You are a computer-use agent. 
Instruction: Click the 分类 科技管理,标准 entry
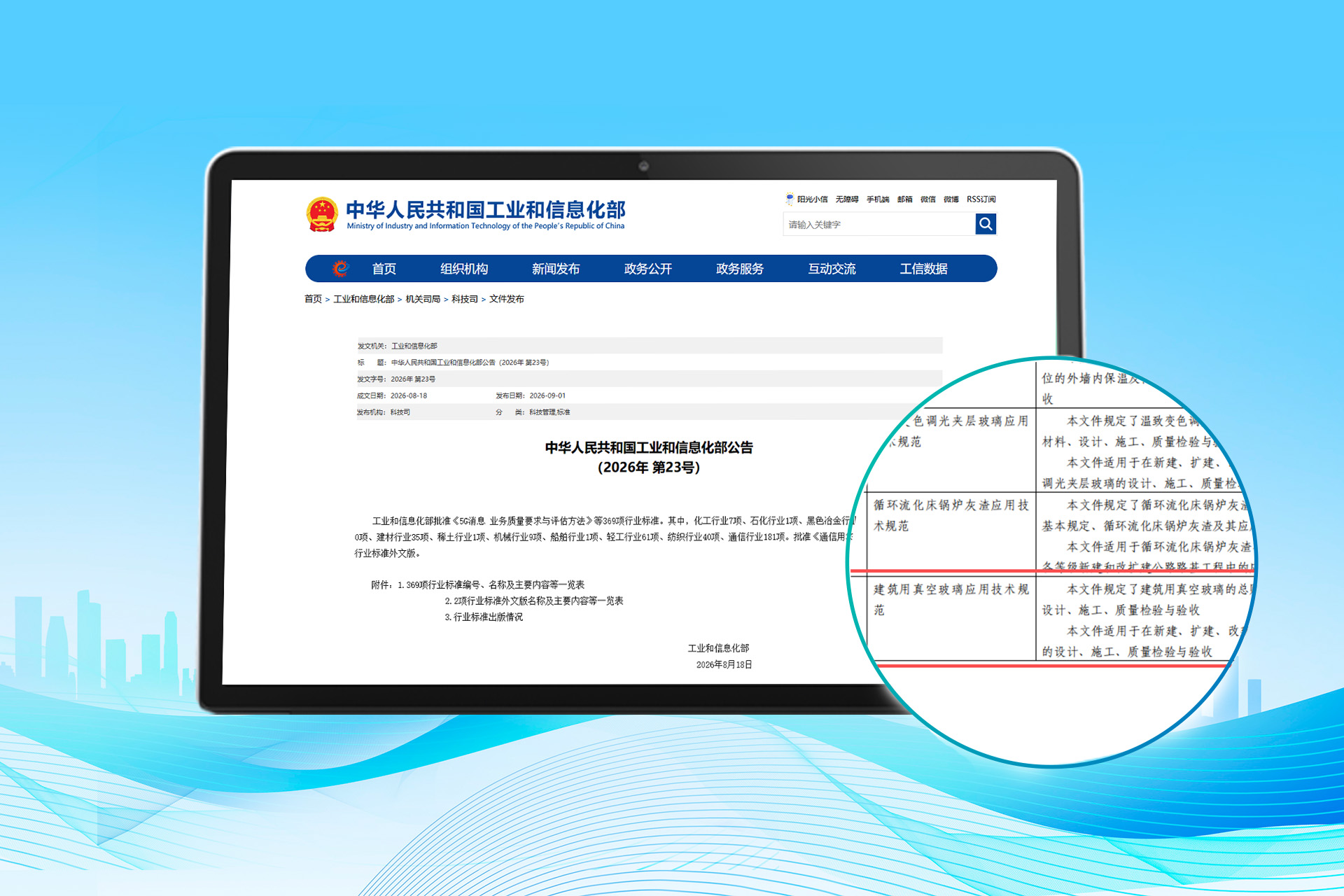click(533, 412)
